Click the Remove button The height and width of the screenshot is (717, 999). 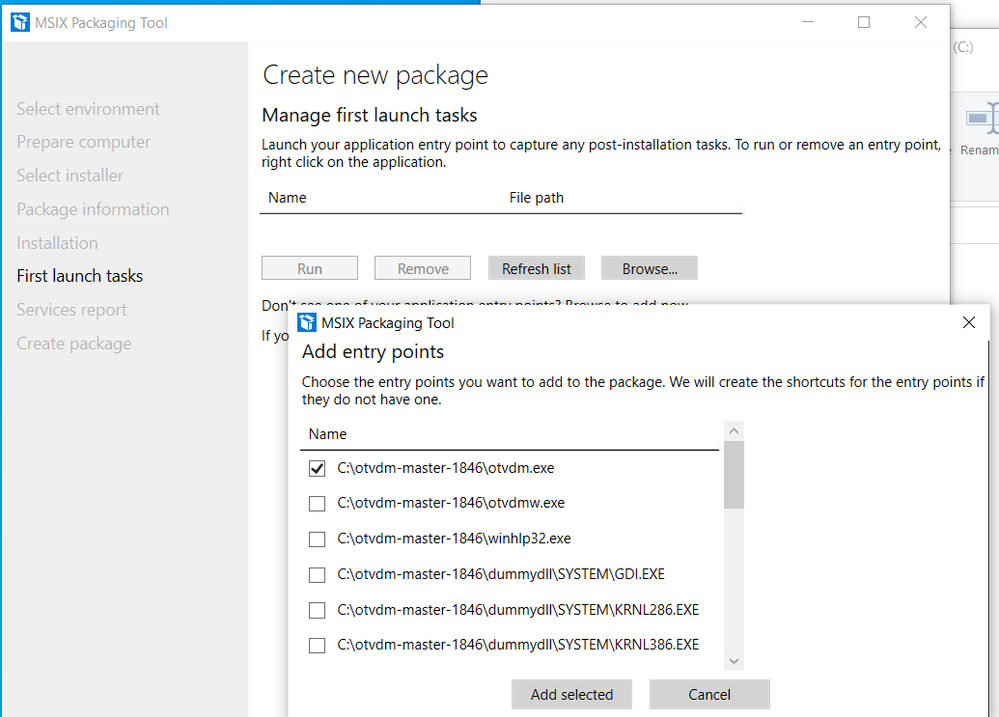pyautogui.click(x=422, y=268)
